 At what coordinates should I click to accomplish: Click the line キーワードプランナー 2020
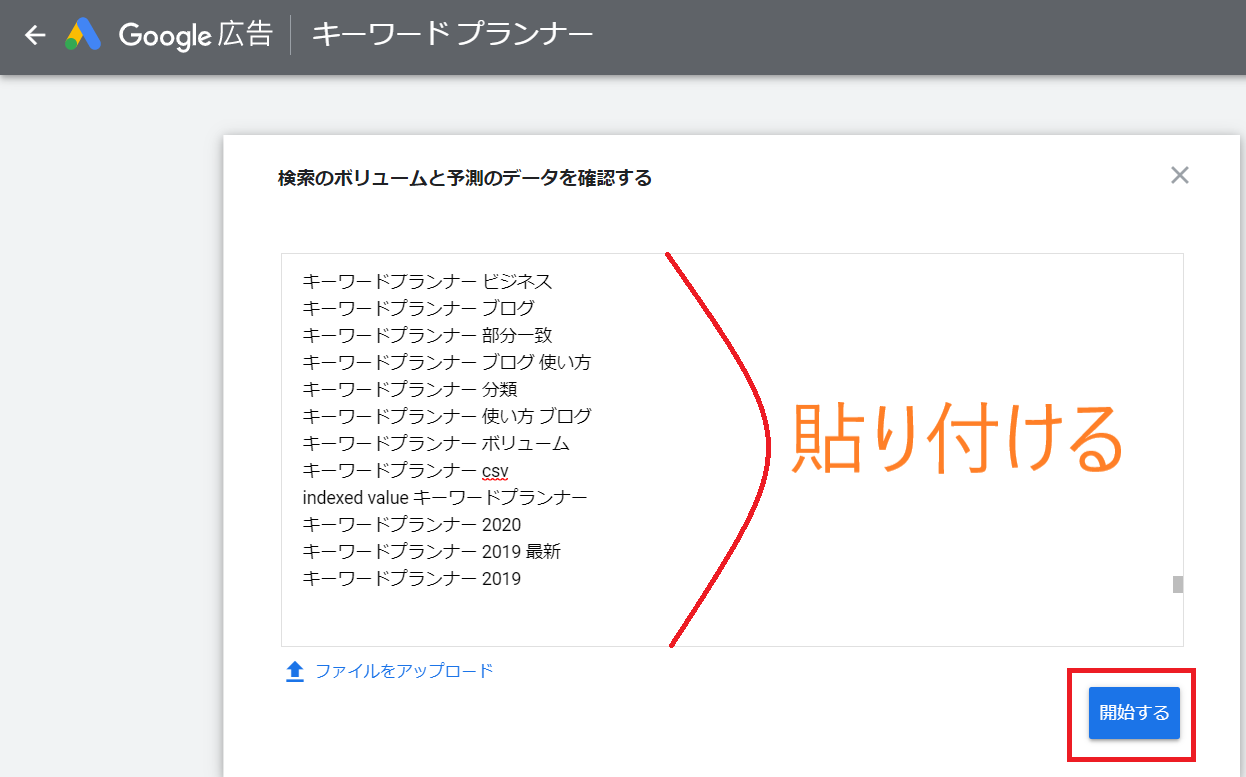[x=411, y=524]
